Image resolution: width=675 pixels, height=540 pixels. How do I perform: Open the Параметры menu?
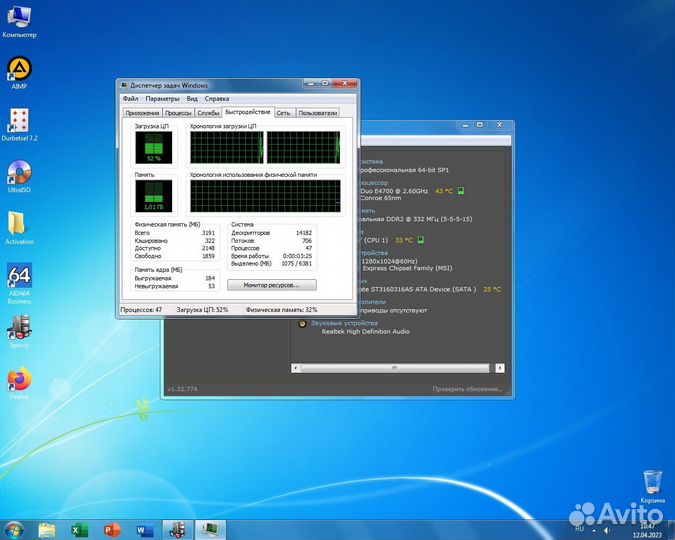162,99
